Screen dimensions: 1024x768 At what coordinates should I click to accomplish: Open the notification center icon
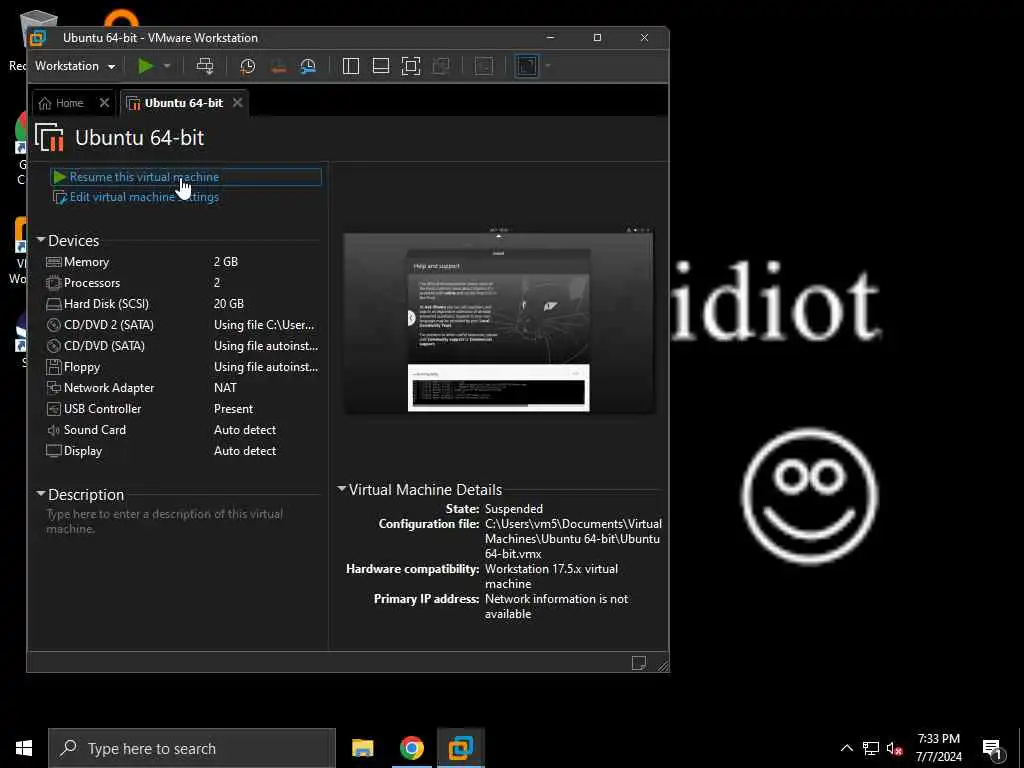point(993,750)
